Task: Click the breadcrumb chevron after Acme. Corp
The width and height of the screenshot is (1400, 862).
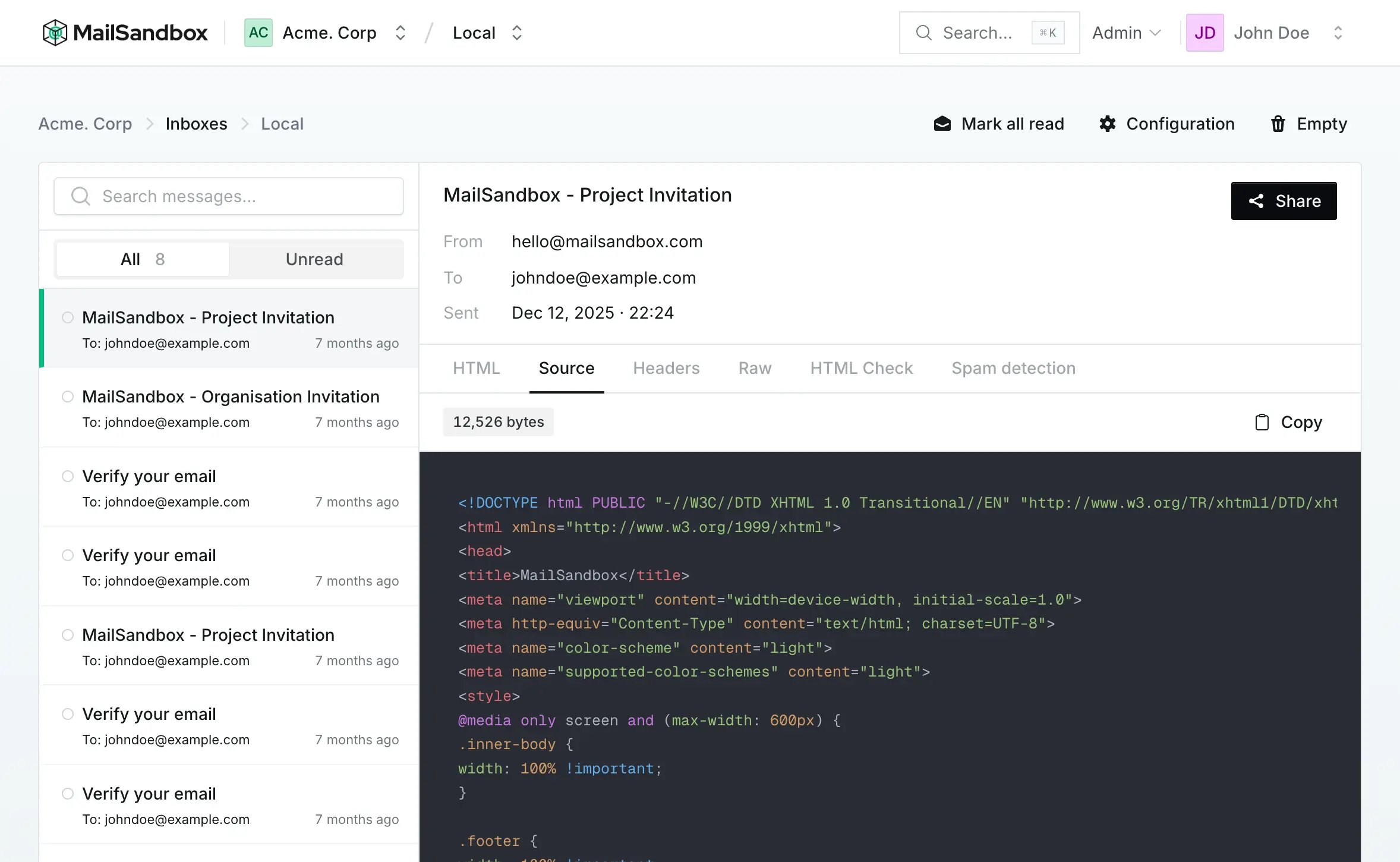Action: (x=150, y=124)
